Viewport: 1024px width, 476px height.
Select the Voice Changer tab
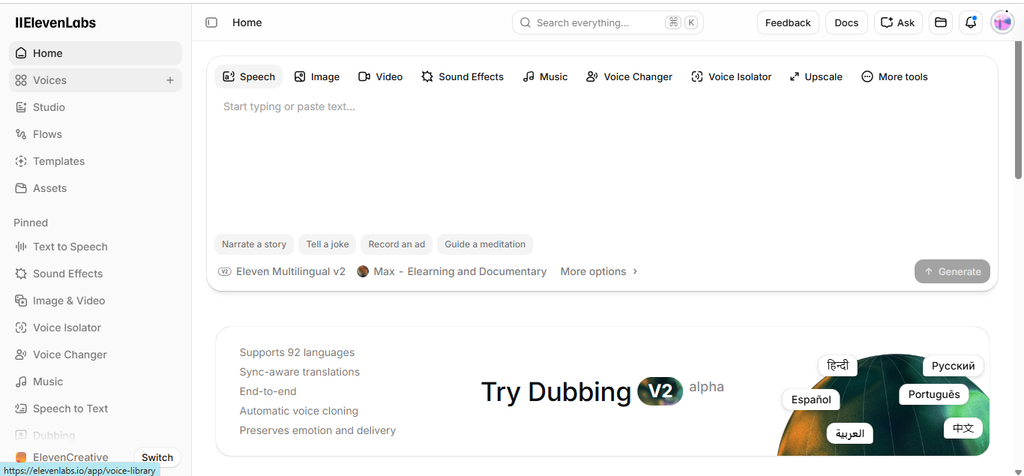629,77
